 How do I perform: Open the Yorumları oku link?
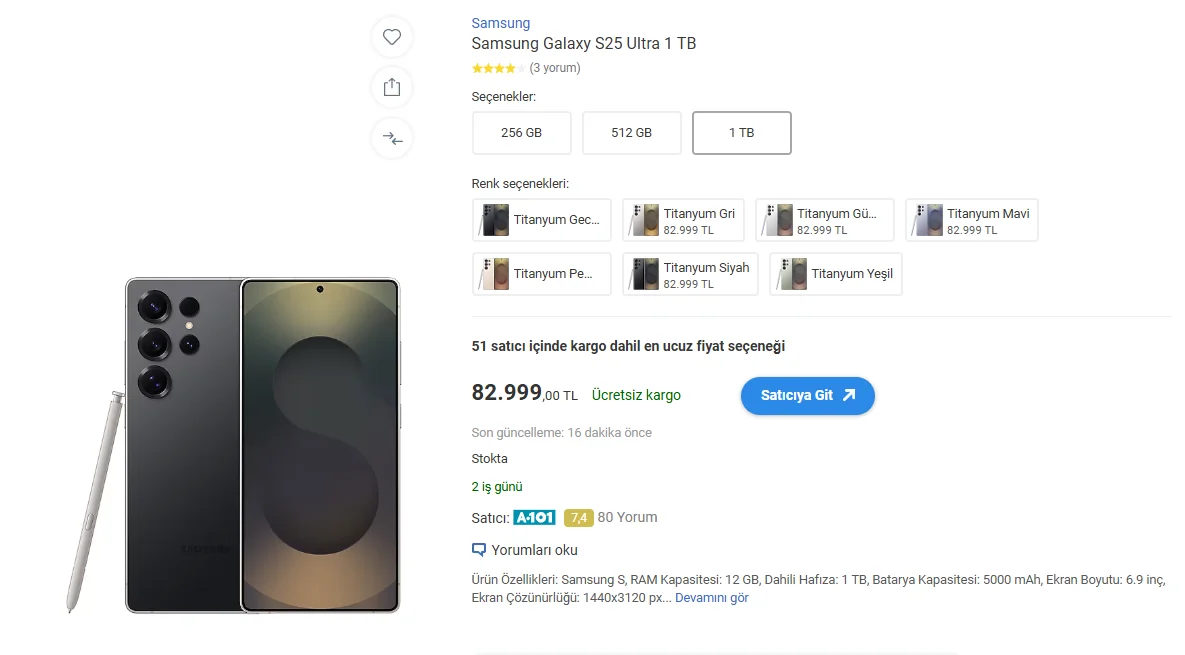pos(534,550)
